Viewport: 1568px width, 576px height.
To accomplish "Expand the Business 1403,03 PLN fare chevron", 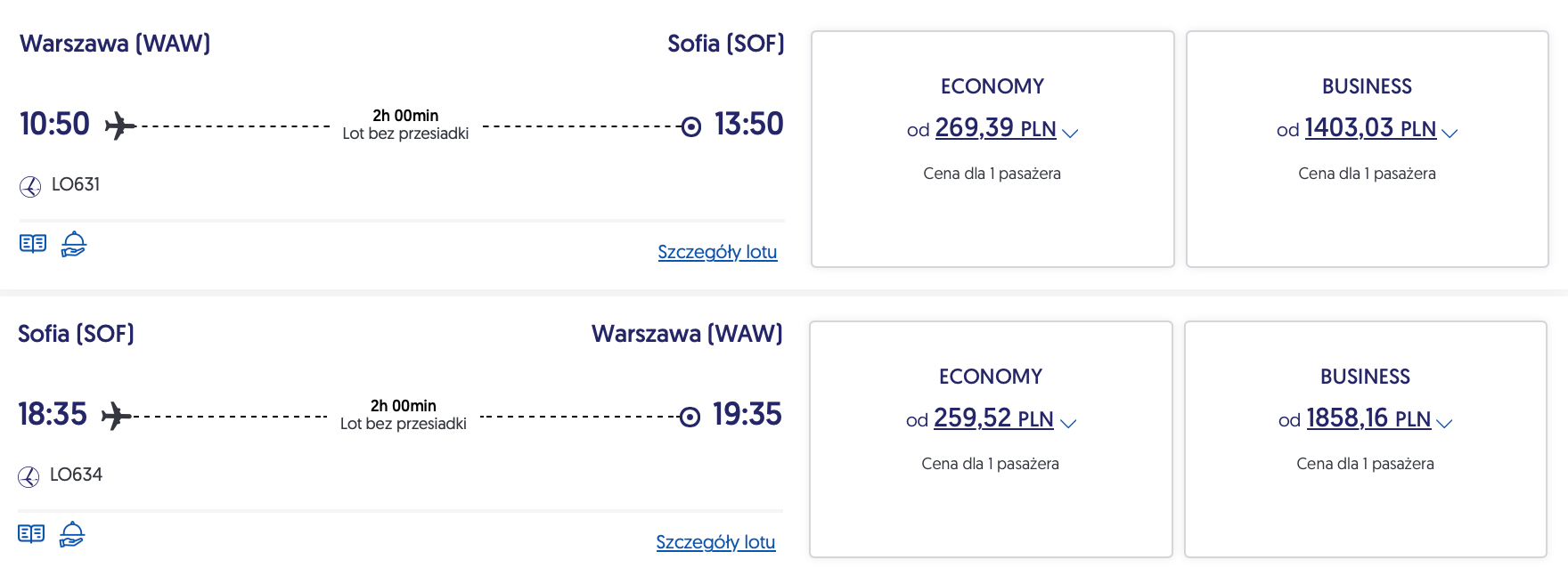I will pos(1450,133).
